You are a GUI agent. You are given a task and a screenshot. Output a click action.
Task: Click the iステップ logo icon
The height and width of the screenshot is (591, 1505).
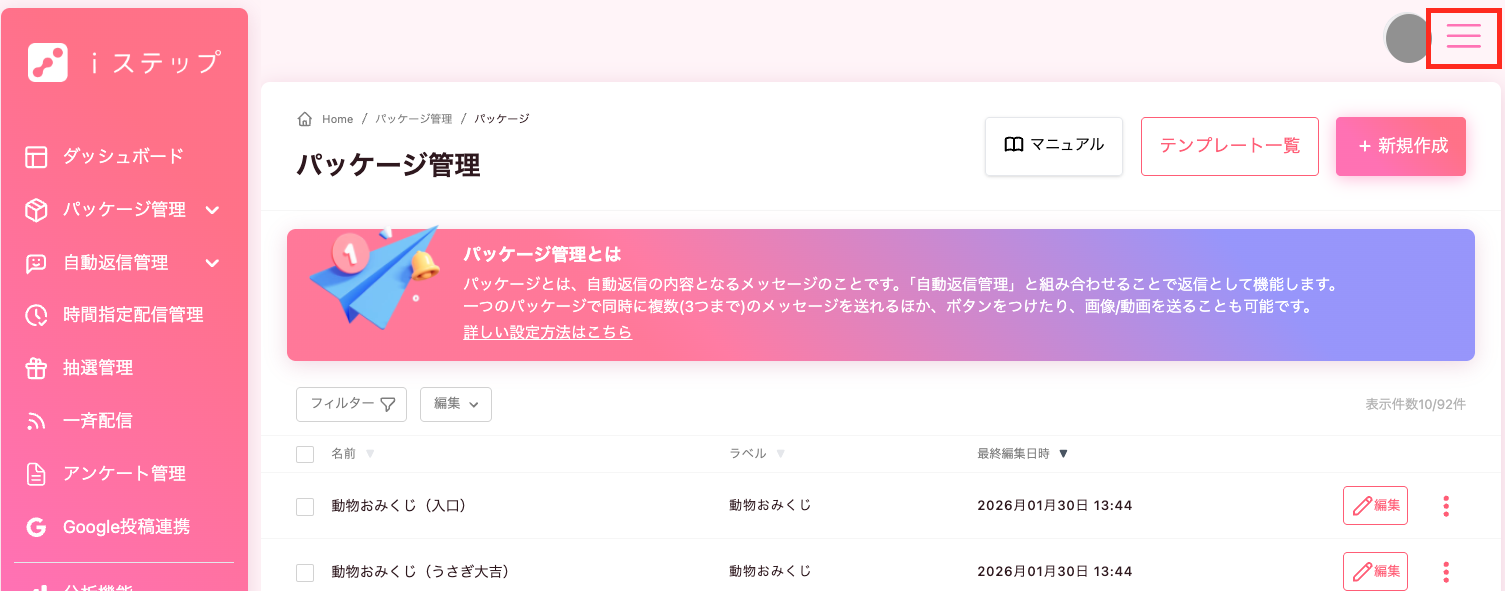[x=48, y=63]
